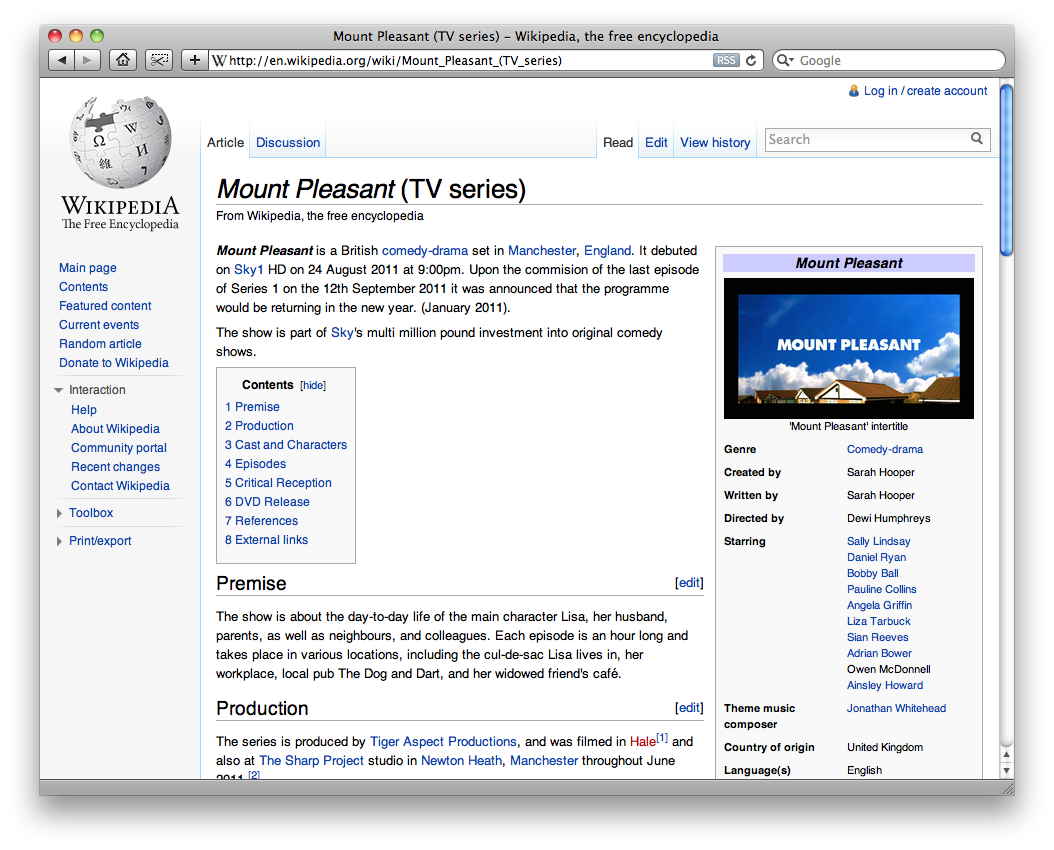Screen dimensions: 1054x850
Task: Click the RSS badge in address bar
Action: (x=725, y=60)
